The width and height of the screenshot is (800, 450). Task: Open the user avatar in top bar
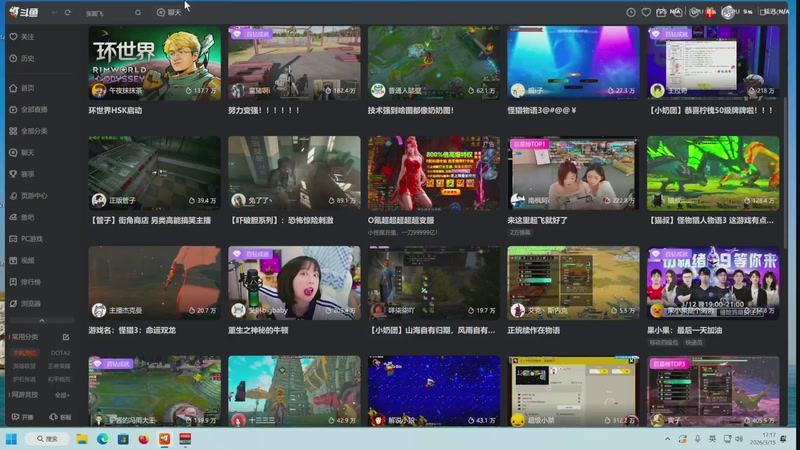tap(728, 12)
